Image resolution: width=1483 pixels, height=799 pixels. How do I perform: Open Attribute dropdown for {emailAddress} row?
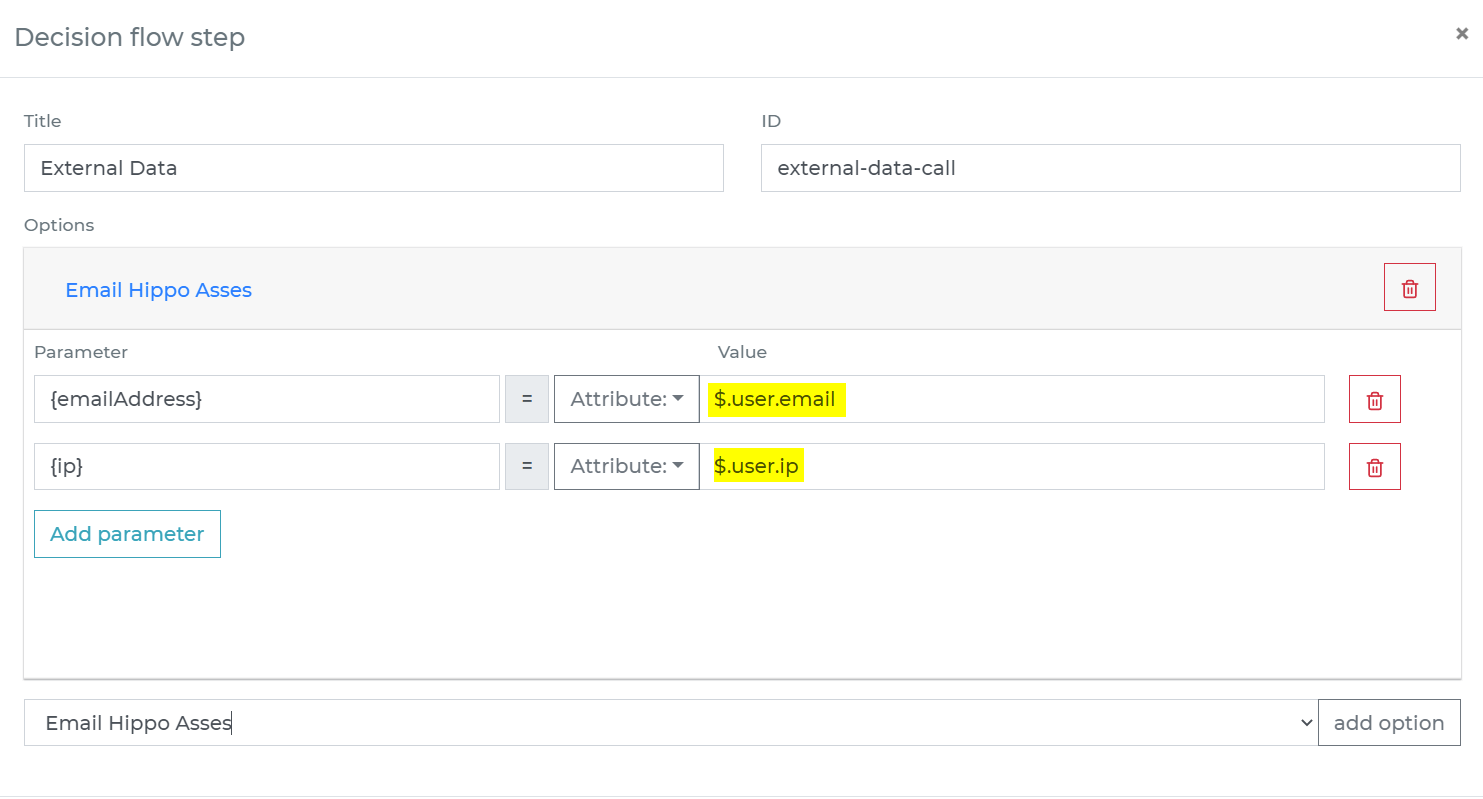[626, 399]
